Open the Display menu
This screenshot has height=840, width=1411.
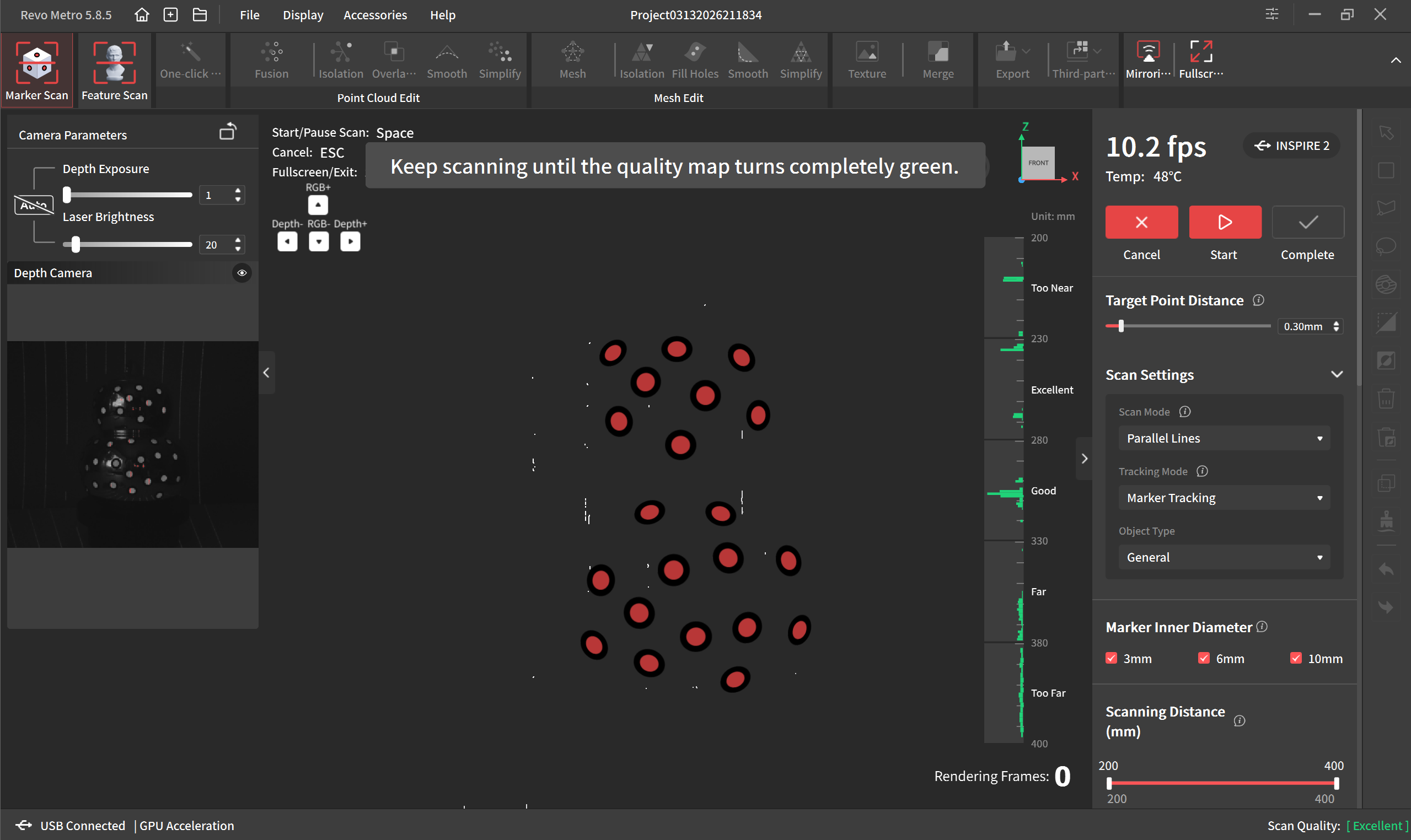[x=303, y=15]
